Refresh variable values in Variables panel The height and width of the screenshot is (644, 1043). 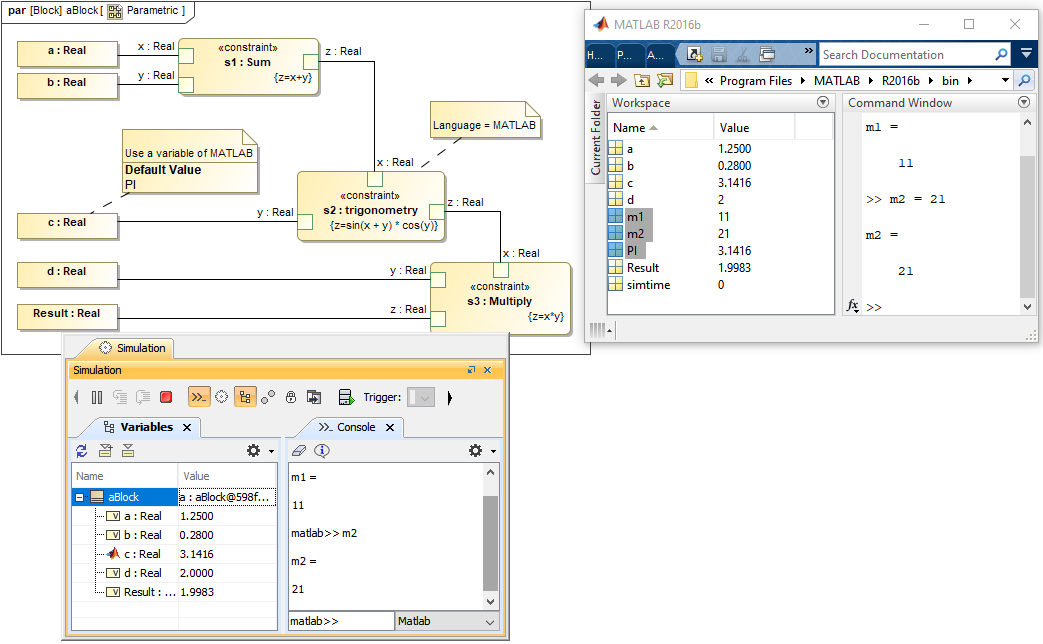[x=81, y=451]
